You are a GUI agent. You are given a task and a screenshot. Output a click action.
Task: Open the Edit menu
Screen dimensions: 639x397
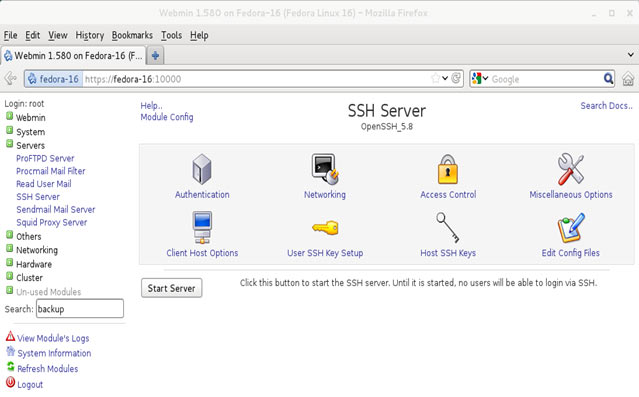(x=33, y=35)
